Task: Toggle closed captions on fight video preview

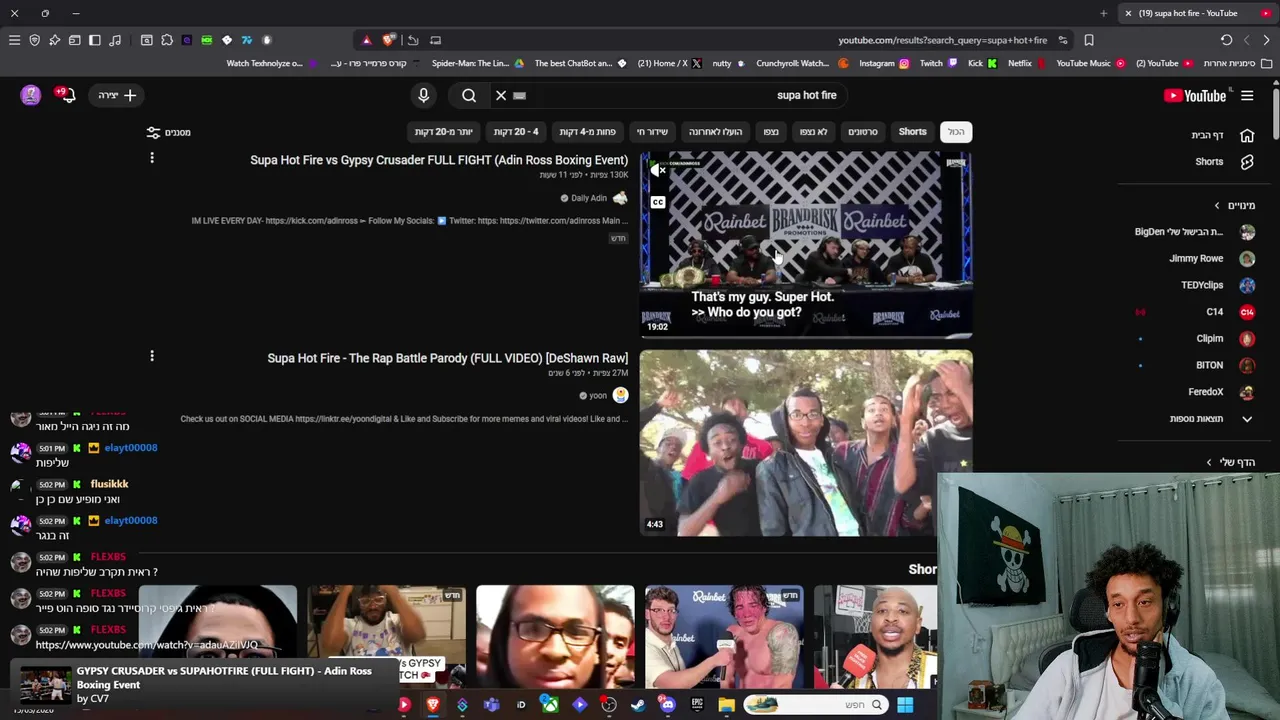Action: tap(658, 202)
